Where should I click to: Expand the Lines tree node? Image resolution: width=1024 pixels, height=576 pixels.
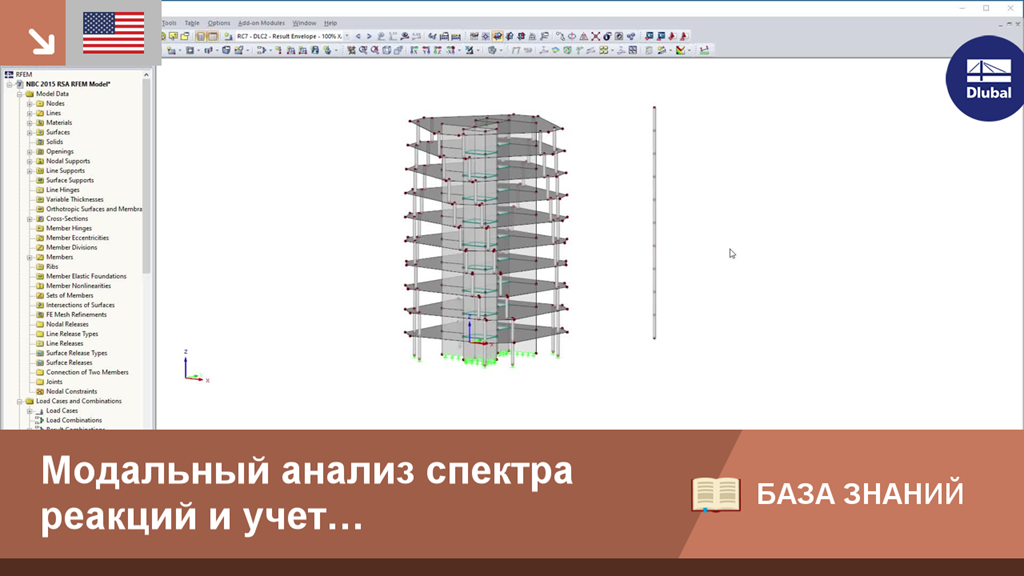click(29, 113)
